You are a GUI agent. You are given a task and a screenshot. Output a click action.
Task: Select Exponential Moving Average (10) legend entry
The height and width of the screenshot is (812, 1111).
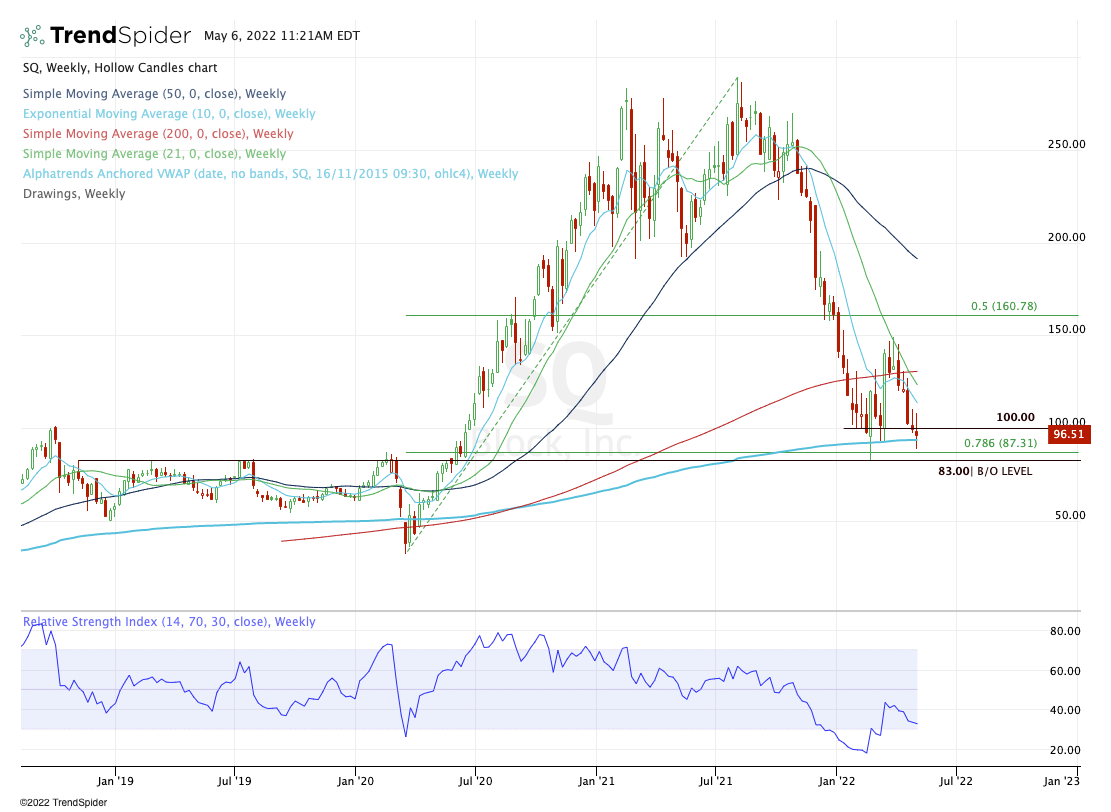click(x=169, y=113)
